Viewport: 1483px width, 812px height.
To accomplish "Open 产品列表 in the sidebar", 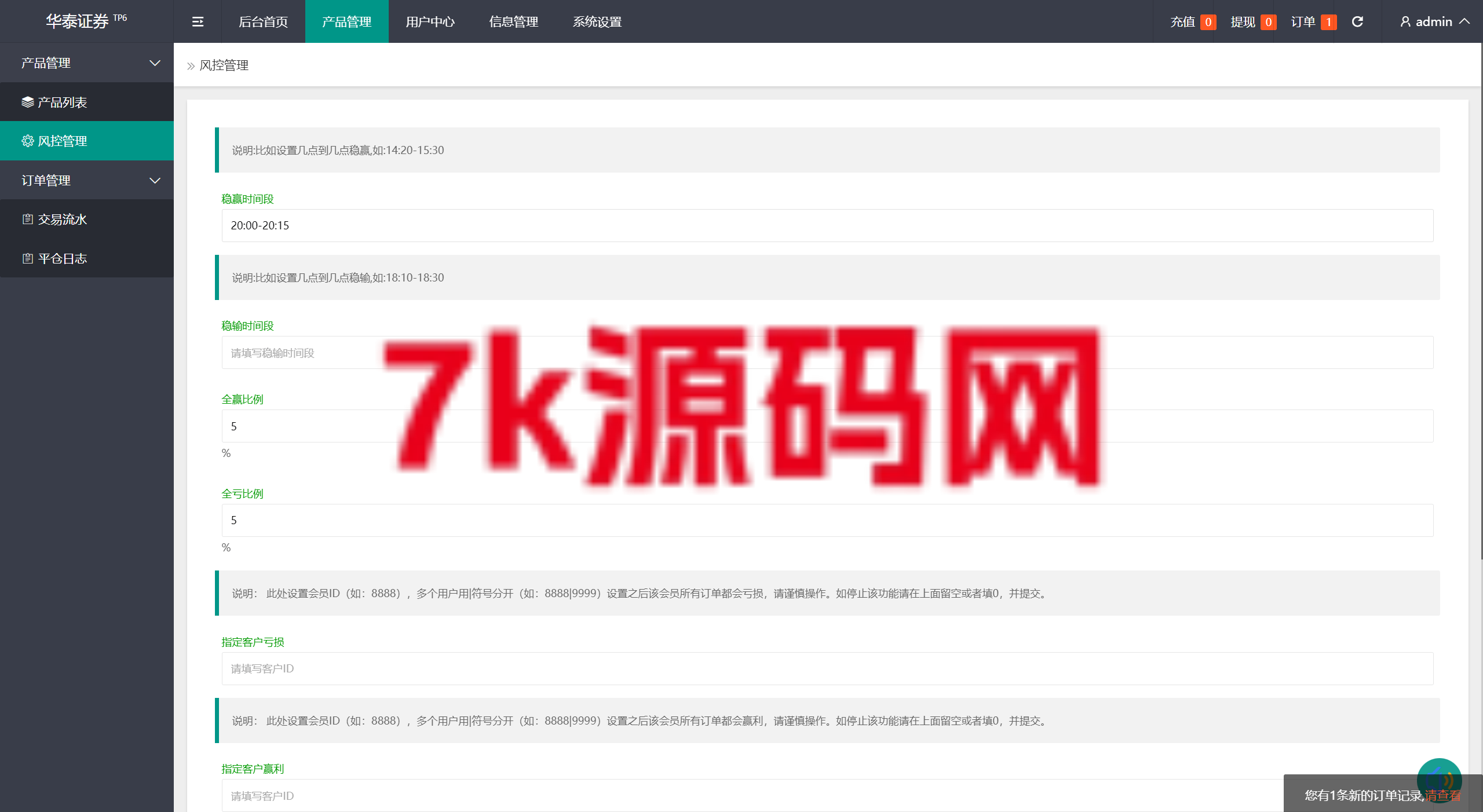I will tap(87, 102).
